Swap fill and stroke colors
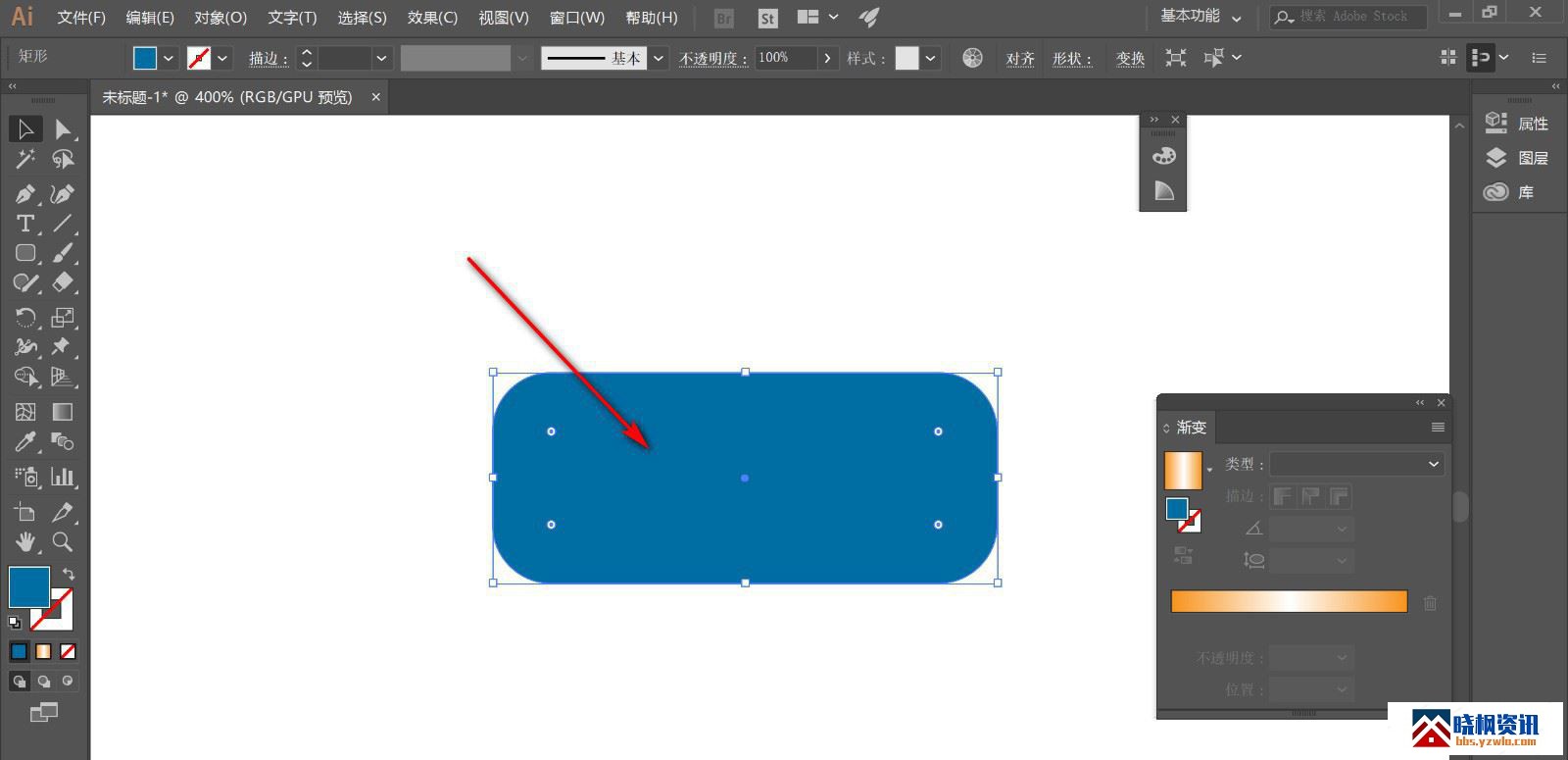The height and width of the screenshot is (760, 1568). (69, 573)
